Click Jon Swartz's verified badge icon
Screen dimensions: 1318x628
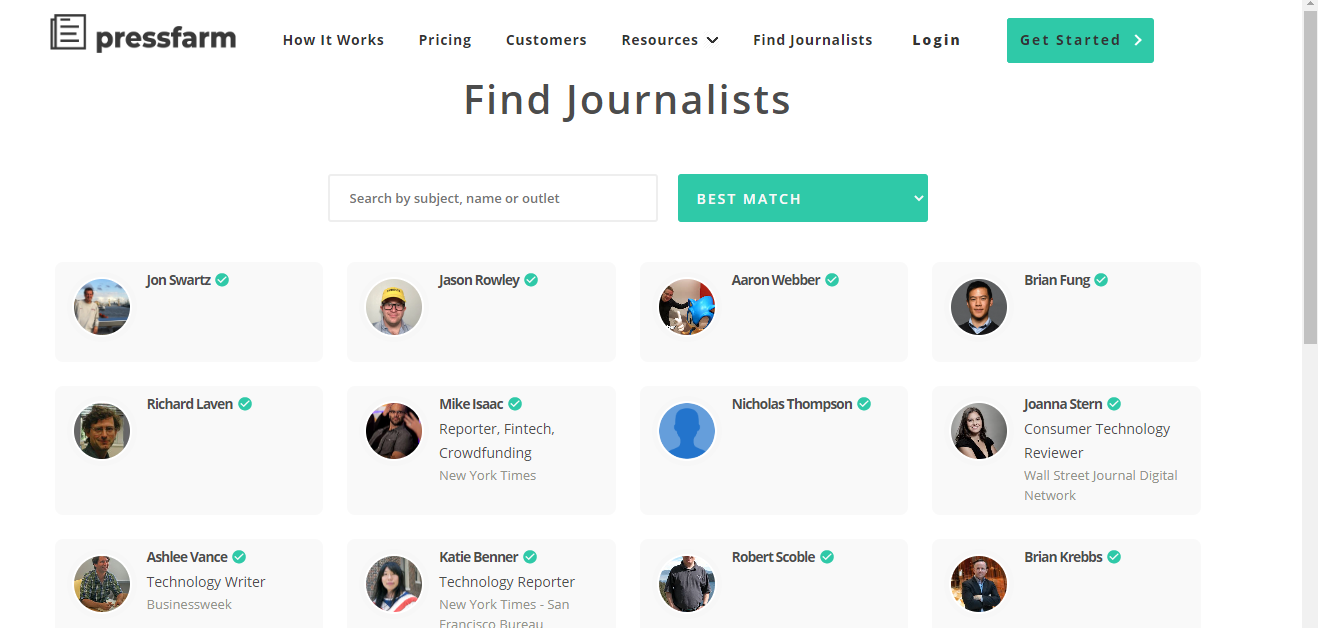click(222, 280)
